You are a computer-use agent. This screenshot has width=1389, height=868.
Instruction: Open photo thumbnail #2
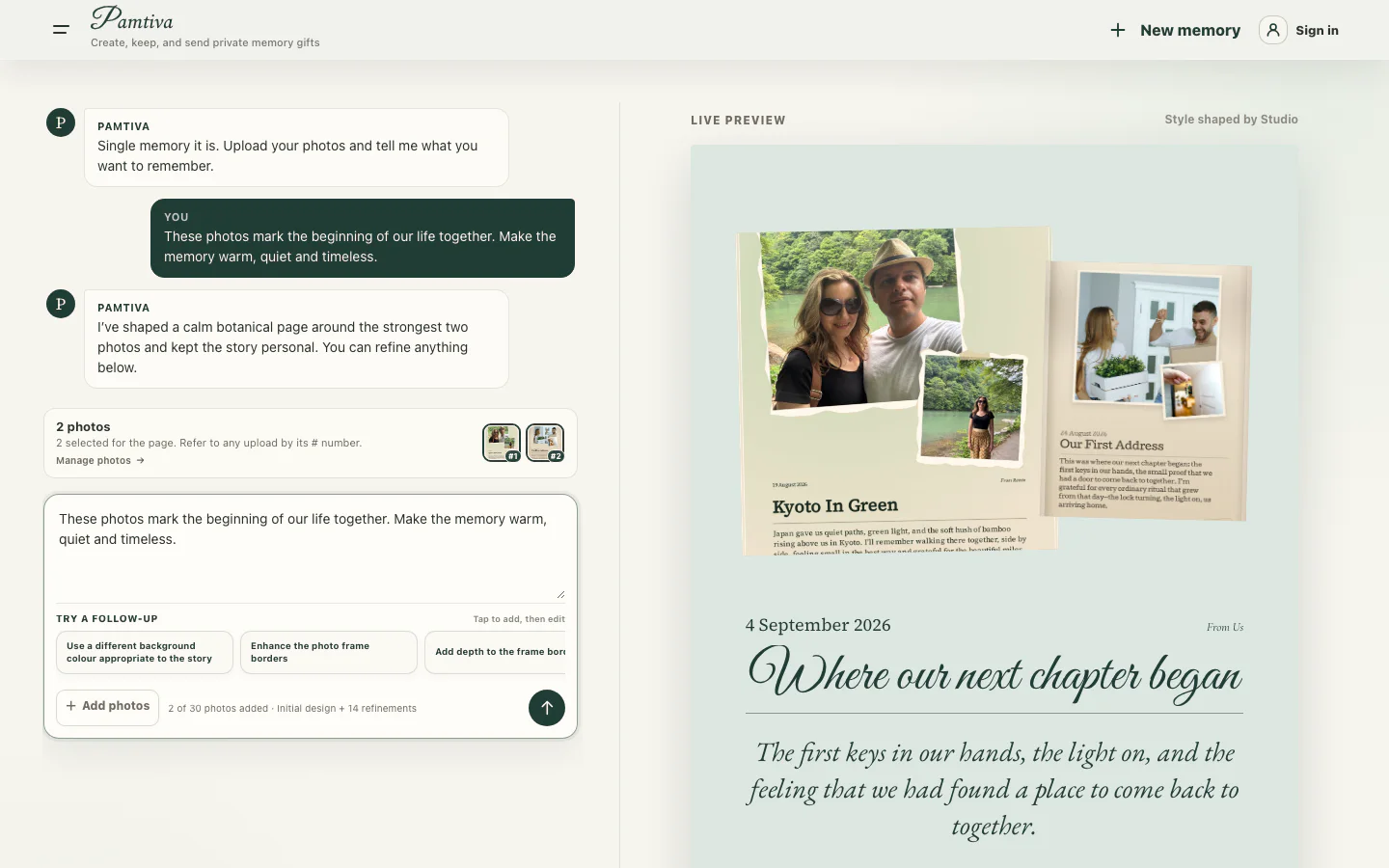(545, 443)
